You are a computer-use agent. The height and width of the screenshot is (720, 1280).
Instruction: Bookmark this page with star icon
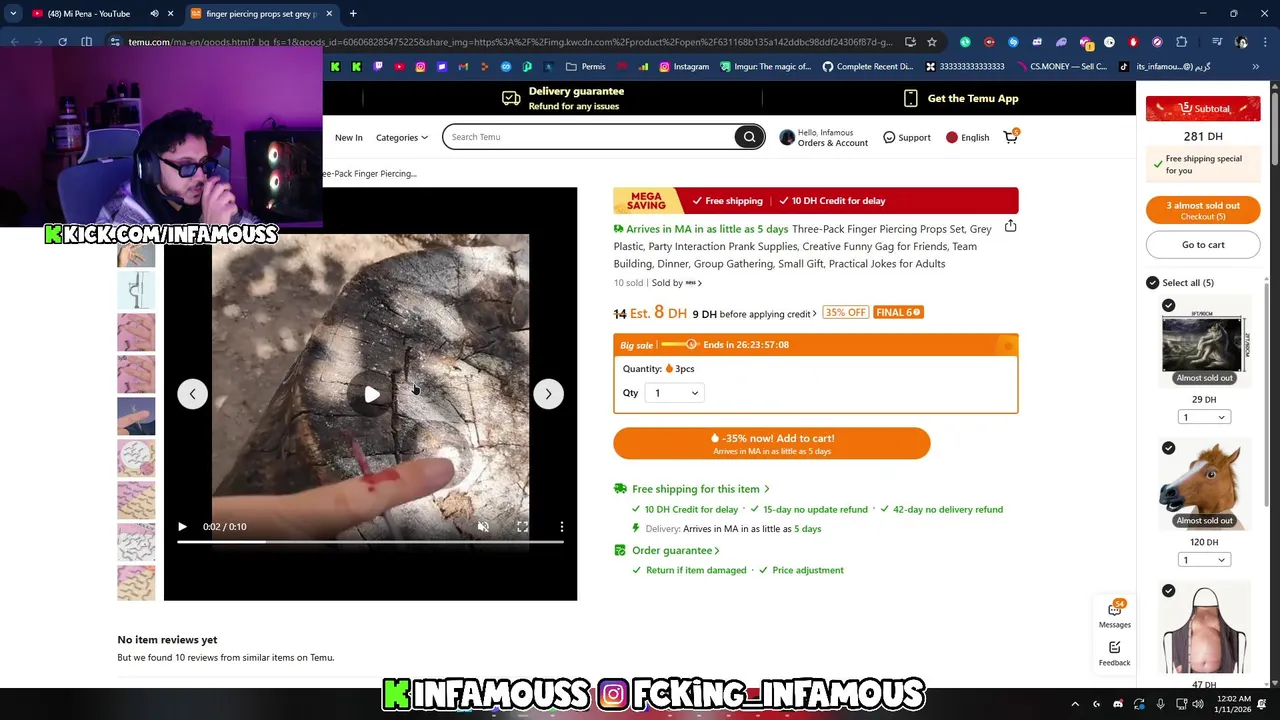click(x=932, y=42)
